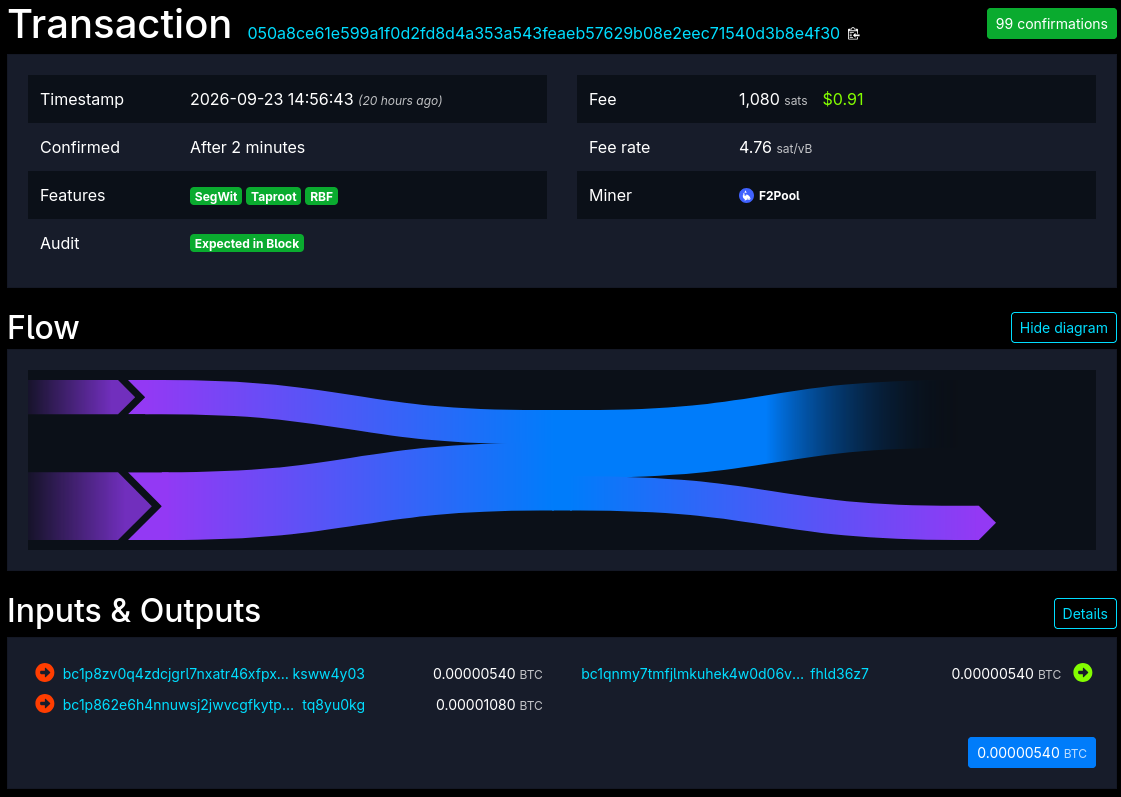Open the transaction hash link

click(x=543, y=34)
